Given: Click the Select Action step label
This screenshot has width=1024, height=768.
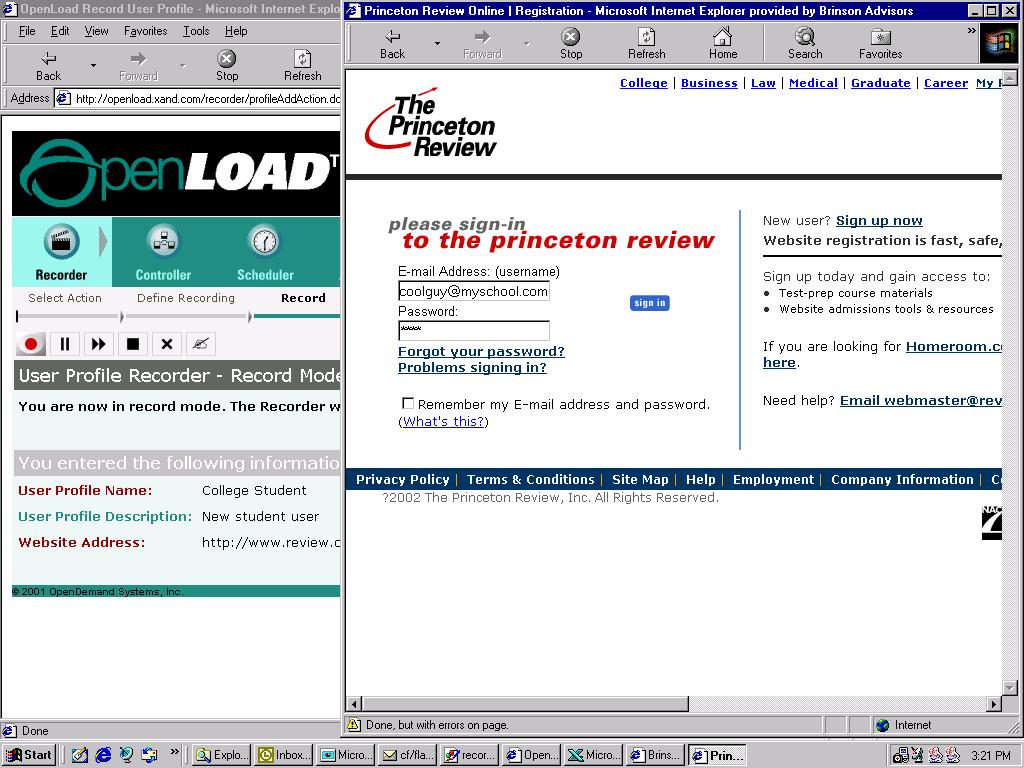Looking at the screenshot, I should pos(65,298).
